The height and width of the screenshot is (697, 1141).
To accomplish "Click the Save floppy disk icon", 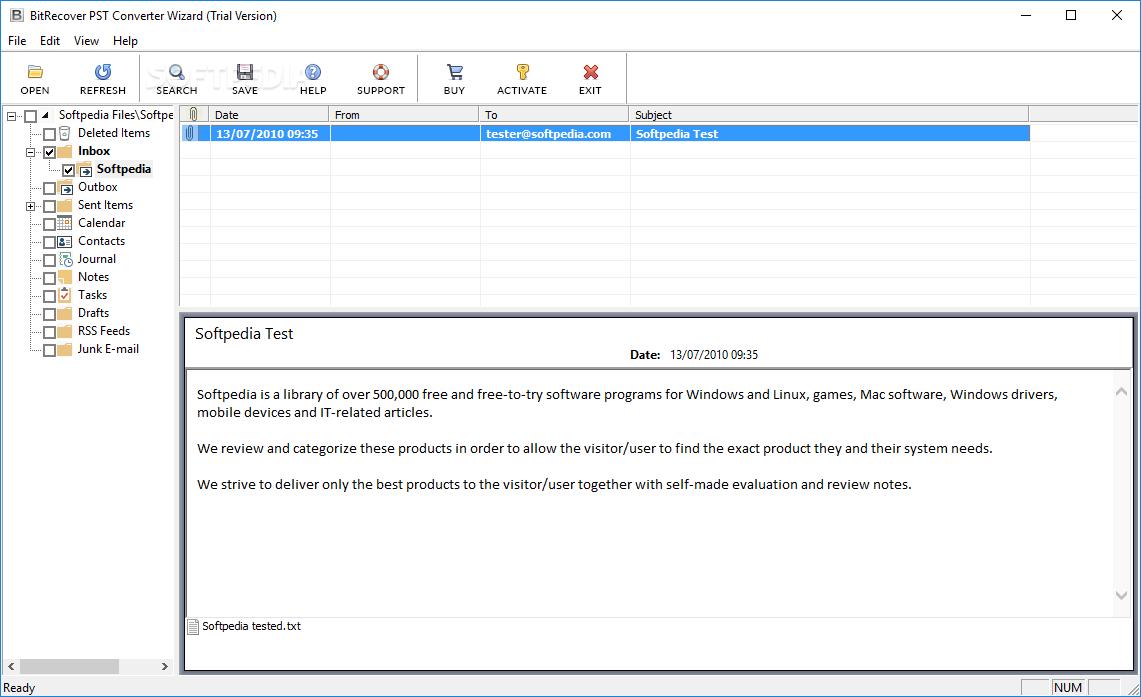I will point(245,72).
